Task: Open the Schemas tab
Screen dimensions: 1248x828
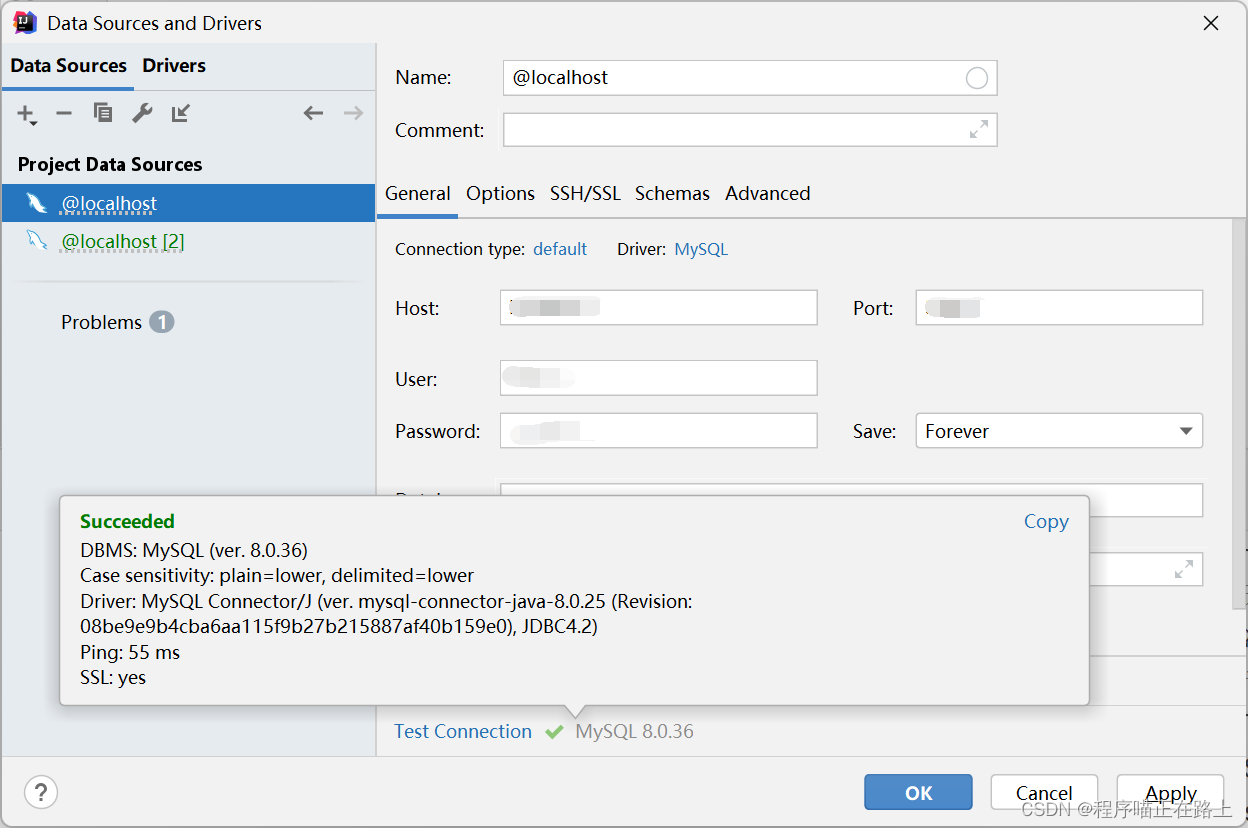Action: click(672, 194)
